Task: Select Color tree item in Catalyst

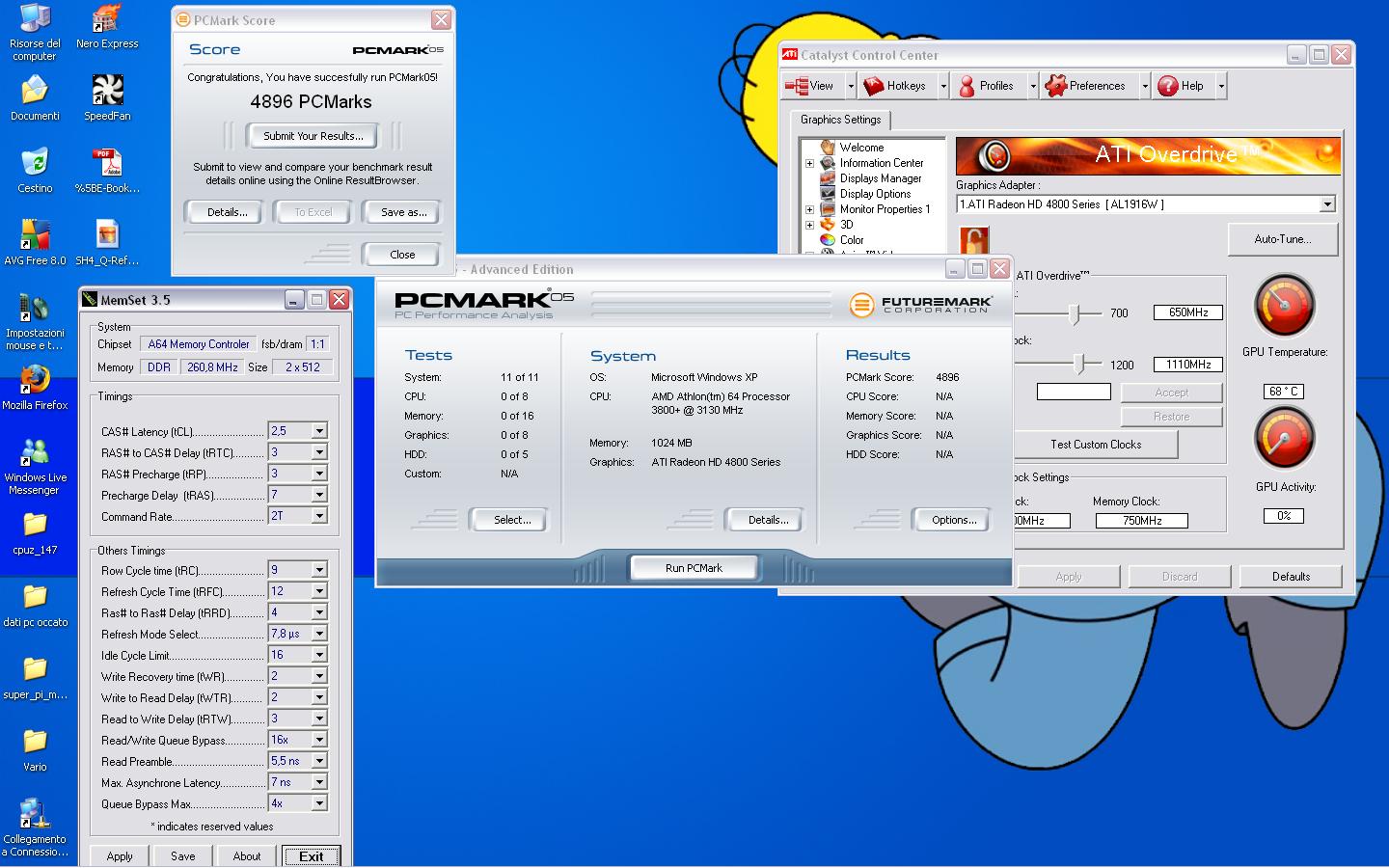Action: click(x=852, y=240)
